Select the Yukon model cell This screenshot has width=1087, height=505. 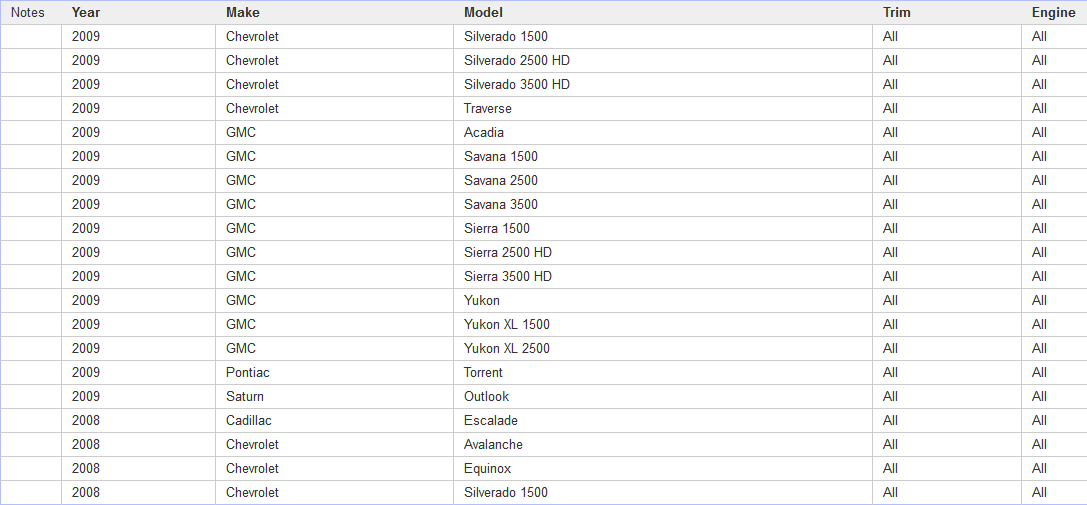point(663,300)
